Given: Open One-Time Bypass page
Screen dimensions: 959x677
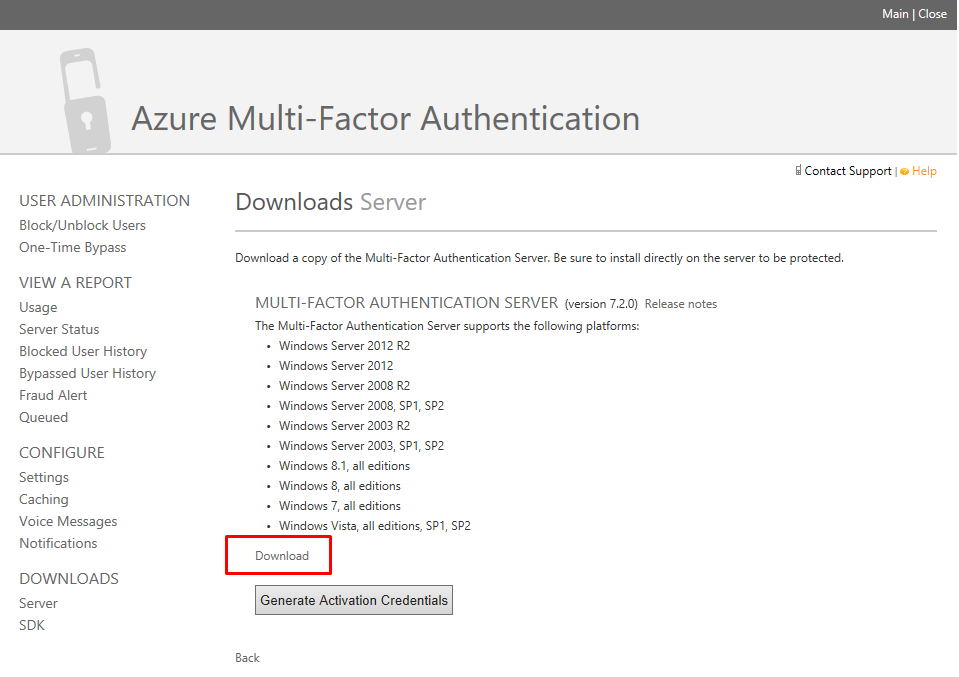Looking at the screenshot, I should coord(73,247).
